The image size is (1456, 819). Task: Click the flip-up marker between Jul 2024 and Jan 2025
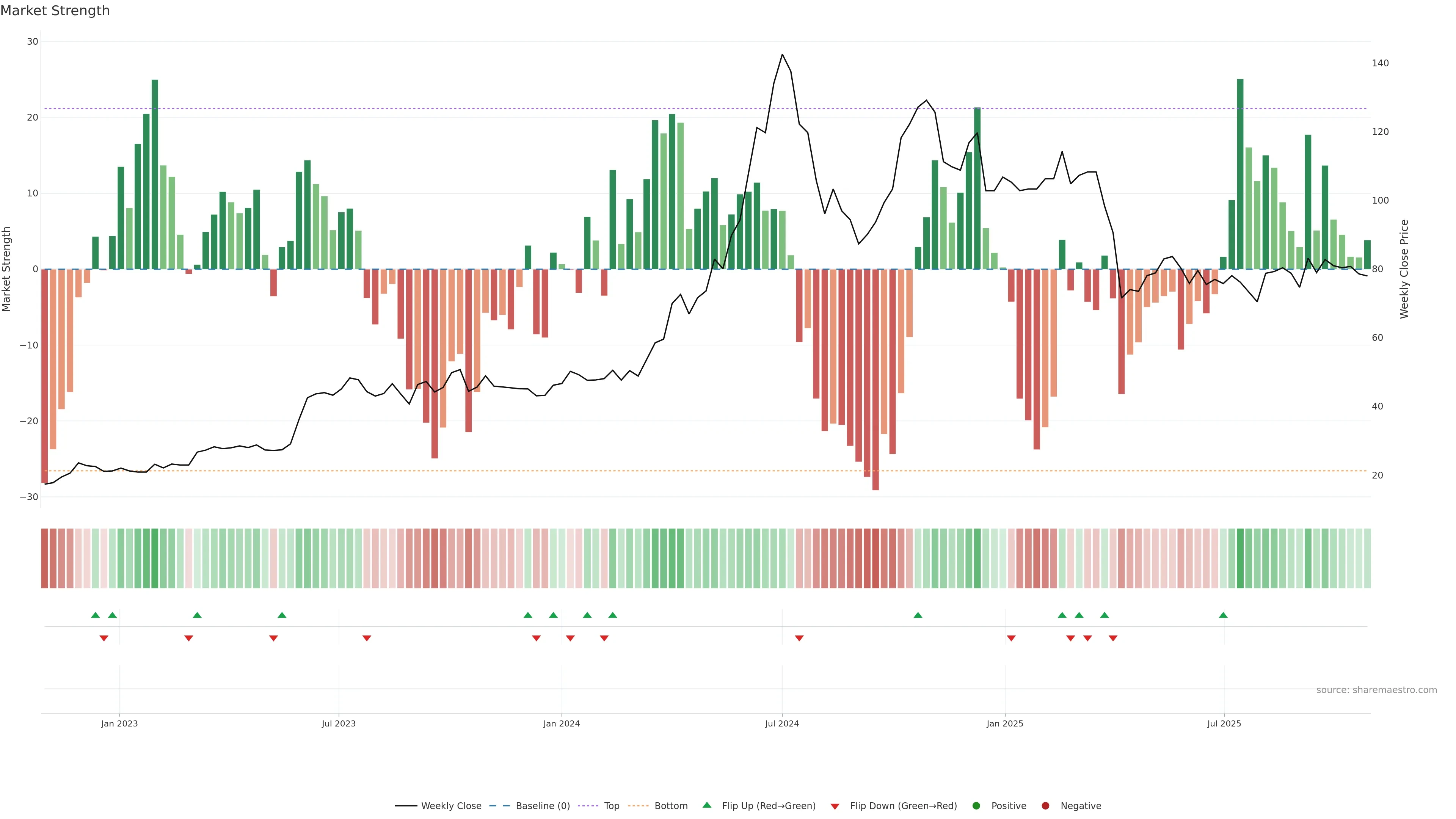(x=918, y=615)
